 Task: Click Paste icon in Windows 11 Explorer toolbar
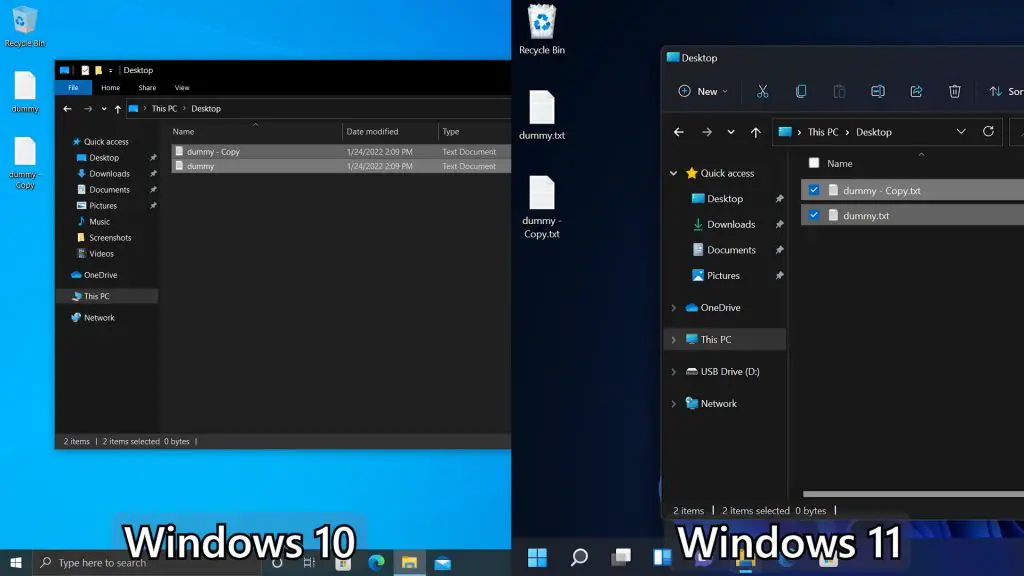point(839,91)
